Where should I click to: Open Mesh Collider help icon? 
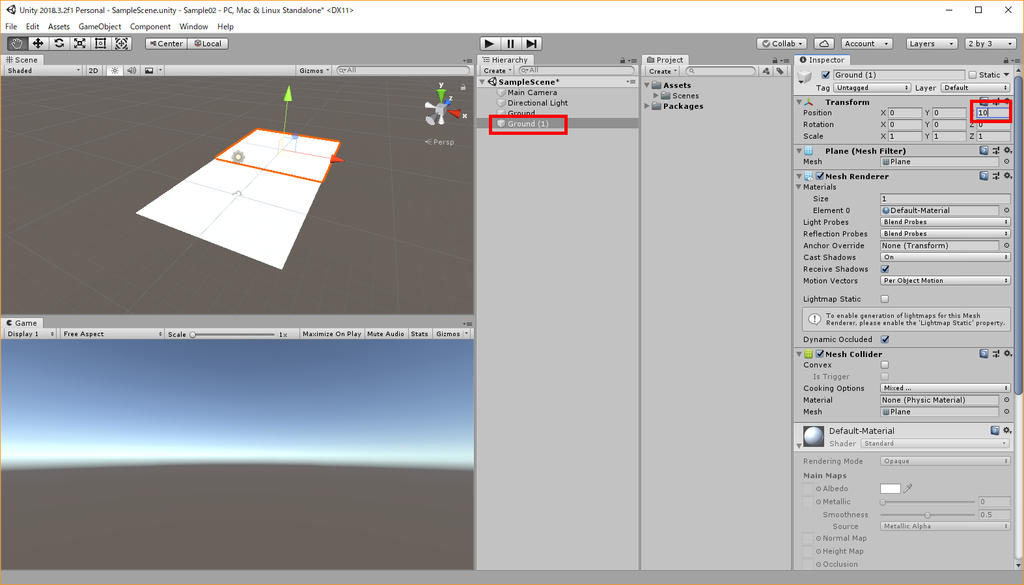(x=984, y=354)
